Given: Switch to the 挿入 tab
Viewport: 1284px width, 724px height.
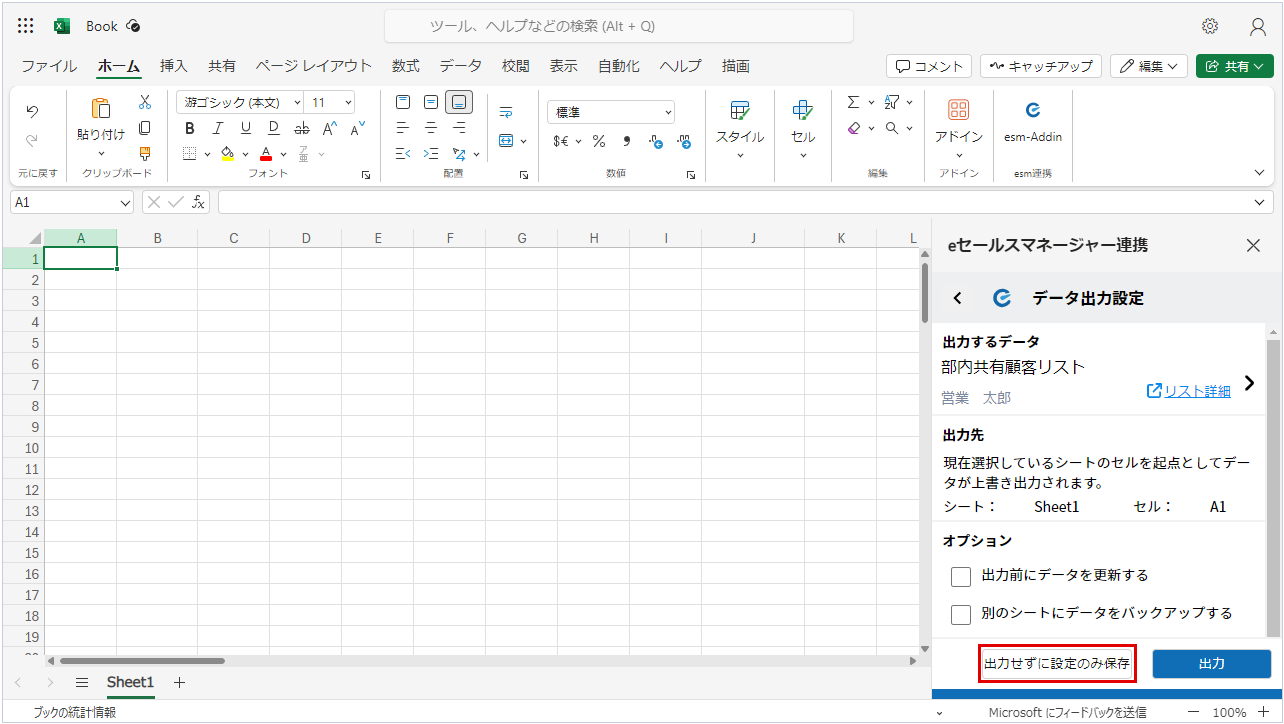Looking at the screenshot, I should [174, 66].
